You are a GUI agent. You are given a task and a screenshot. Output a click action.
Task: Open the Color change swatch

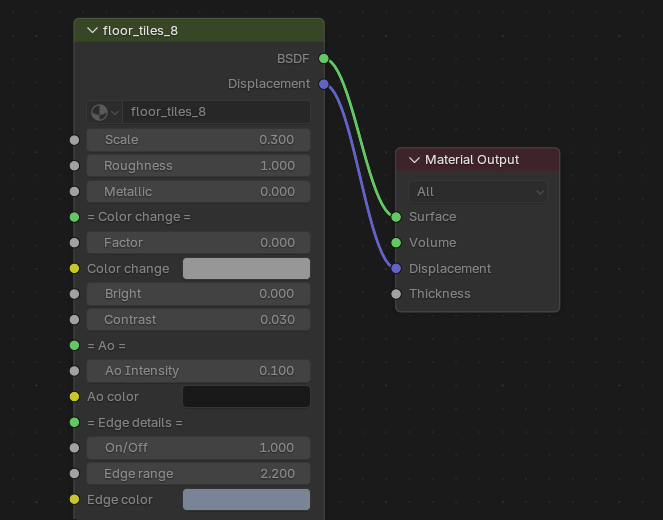click(x=246, y=268)
